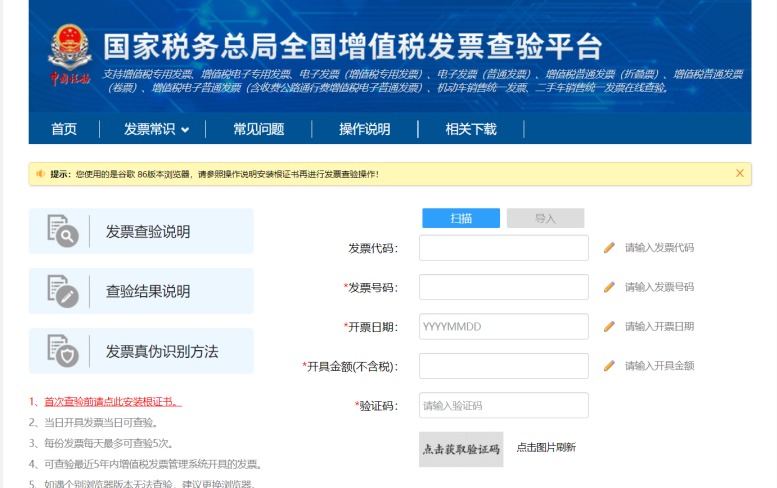Focus the 验证码 input field
Screen dimensions: 777x488
504,405
